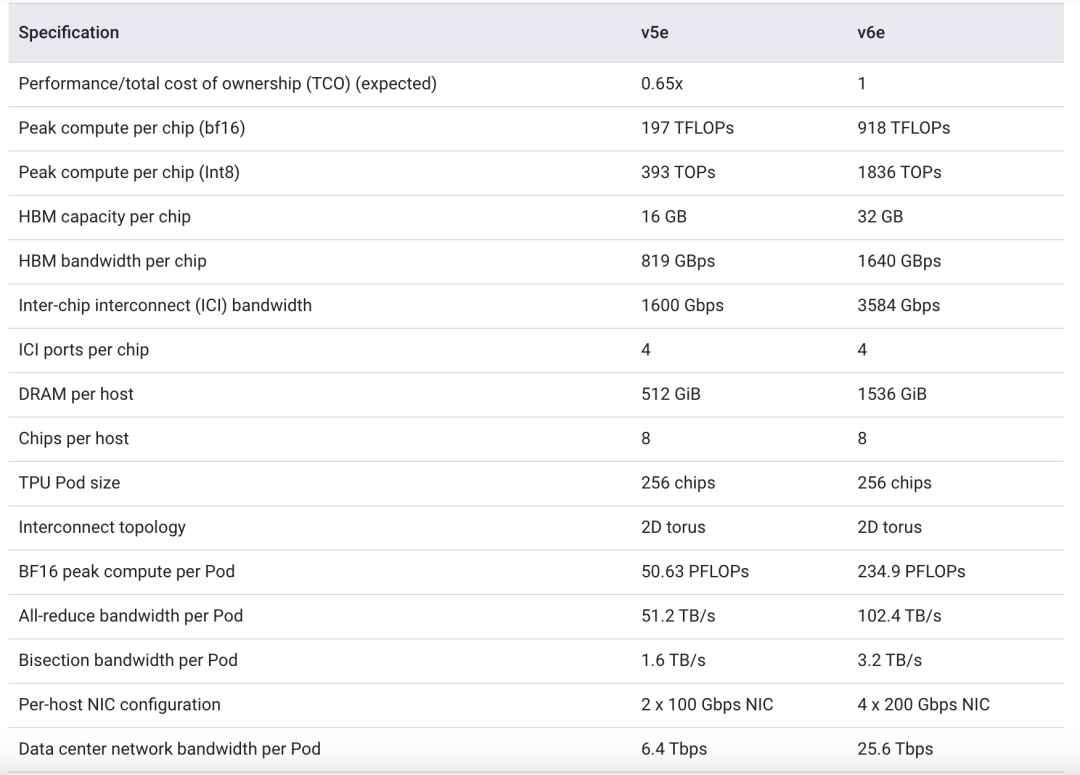Click the 234.9 PFLOPs cell
Viewport: 1080px width, 775px height.
[911, 571]
